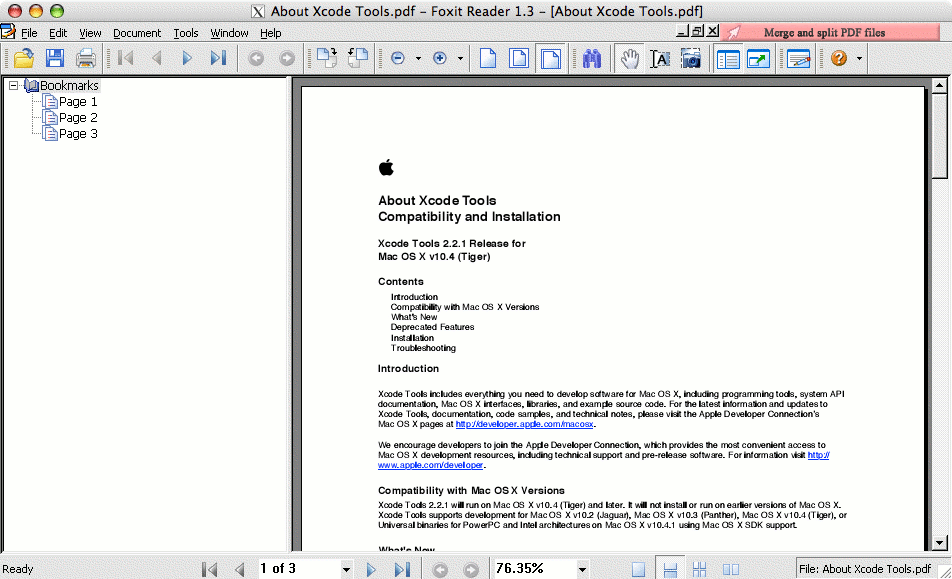Open the Document menu
The width and height of the screenshot is (952, 579).
137,33
